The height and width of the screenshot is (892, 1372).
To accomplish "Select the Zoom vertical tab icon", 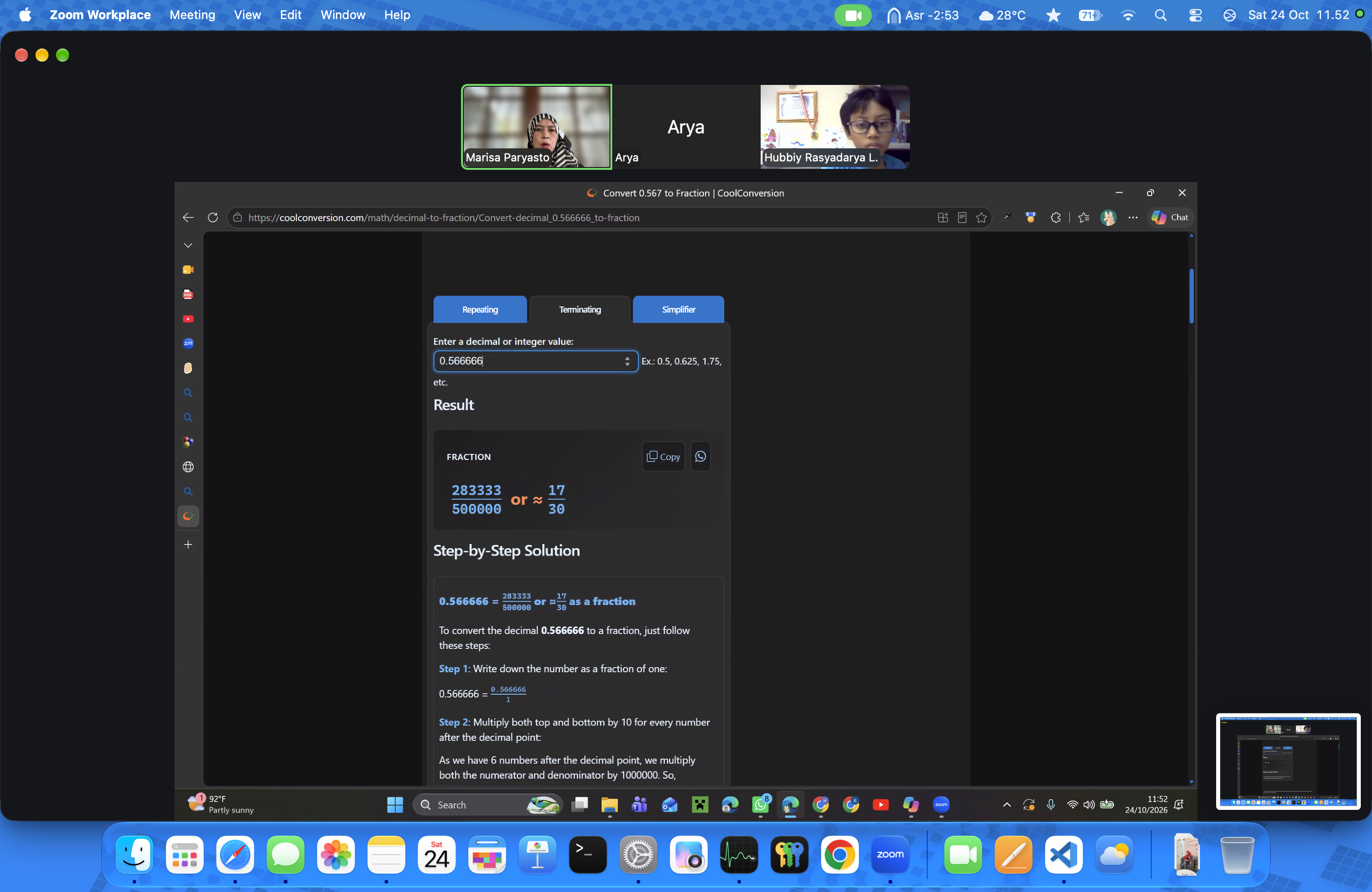I will 188,343.
